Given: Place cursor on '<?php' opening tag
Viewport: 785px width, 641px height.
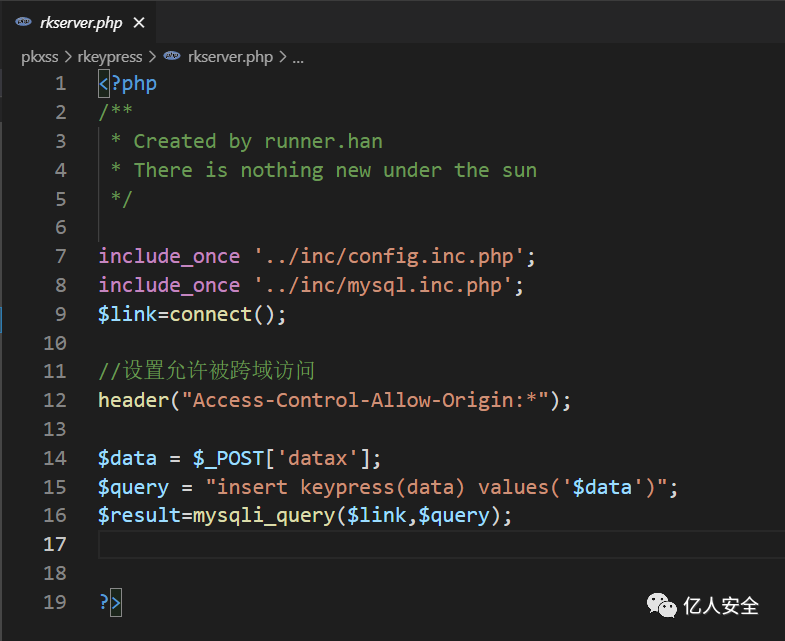Looking at the screenshot, I should 128,84.
